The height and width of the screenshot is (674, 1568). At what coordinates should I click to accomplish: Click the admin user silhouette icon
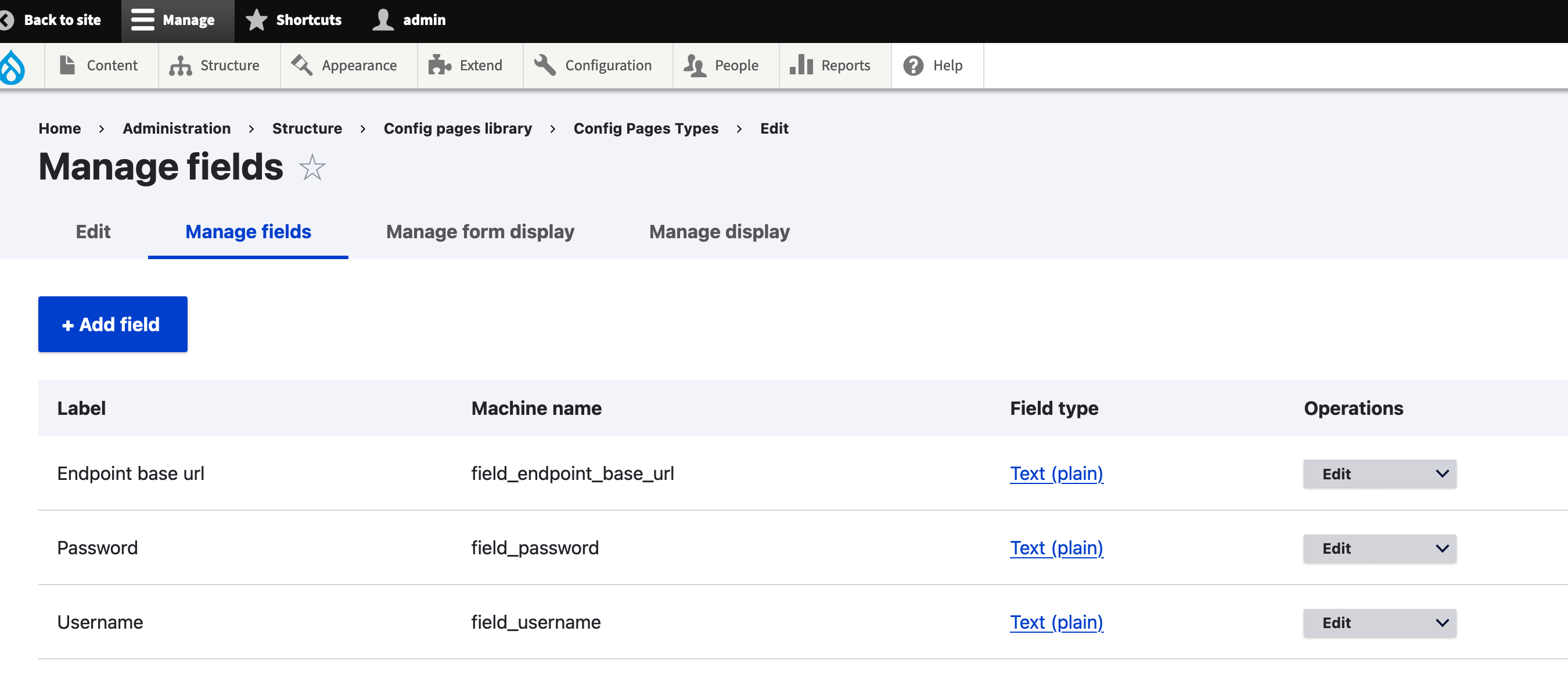click(383, 20)
